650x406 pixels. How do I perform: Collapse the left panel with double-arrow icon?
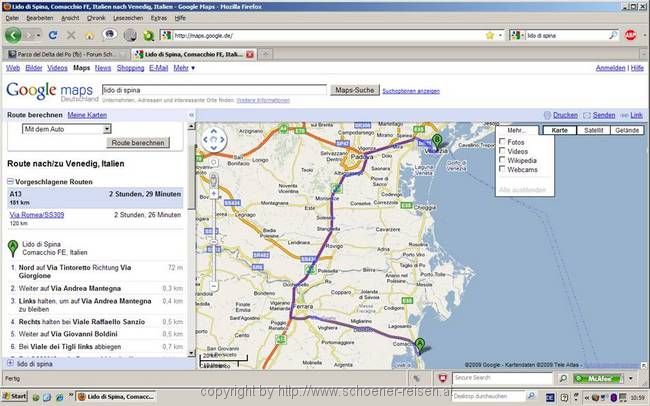pyautogui.click(x=190, y=116)
